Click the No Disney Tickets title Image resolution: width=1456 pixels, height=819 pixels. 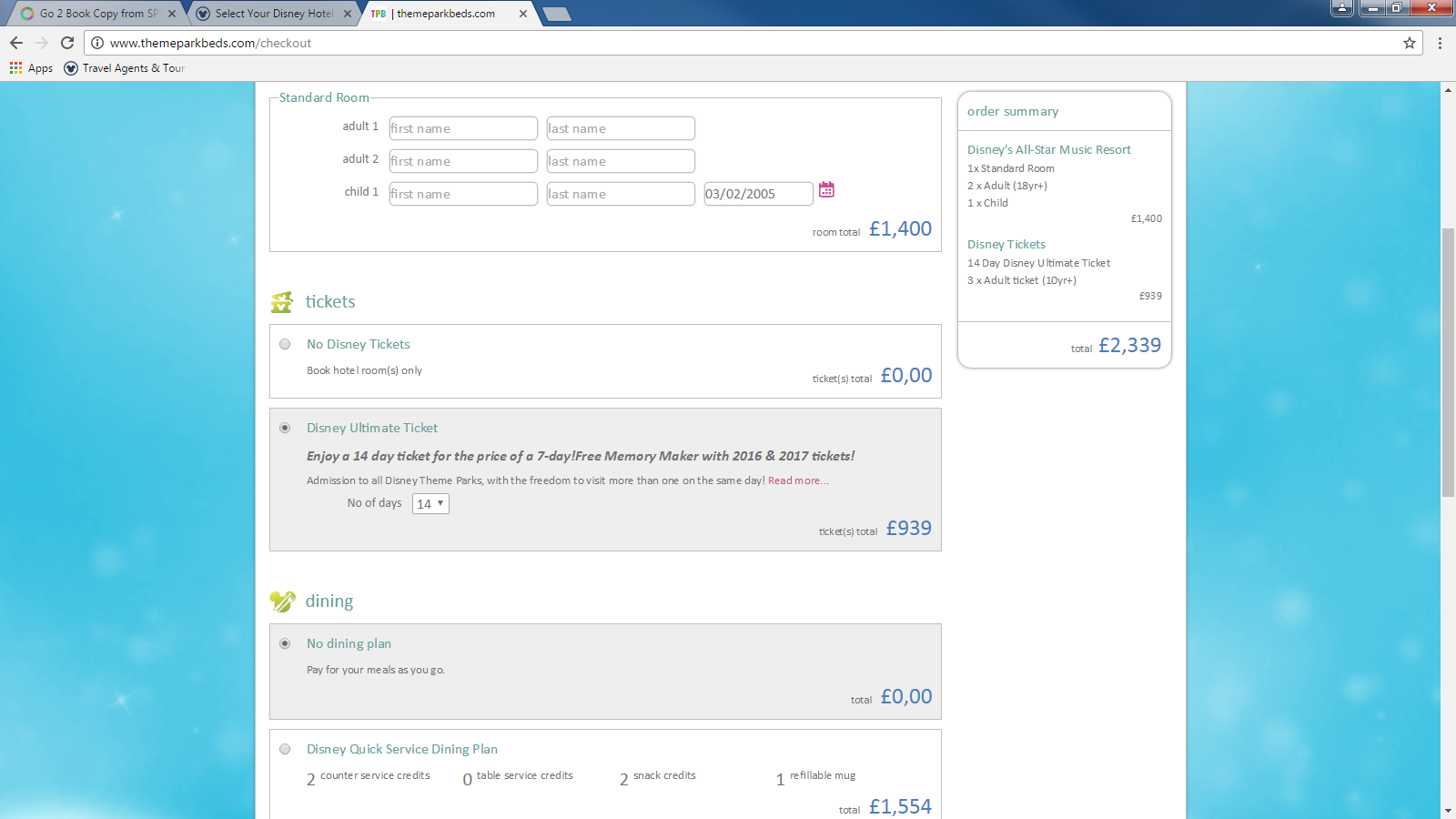[x=359, y=344]
